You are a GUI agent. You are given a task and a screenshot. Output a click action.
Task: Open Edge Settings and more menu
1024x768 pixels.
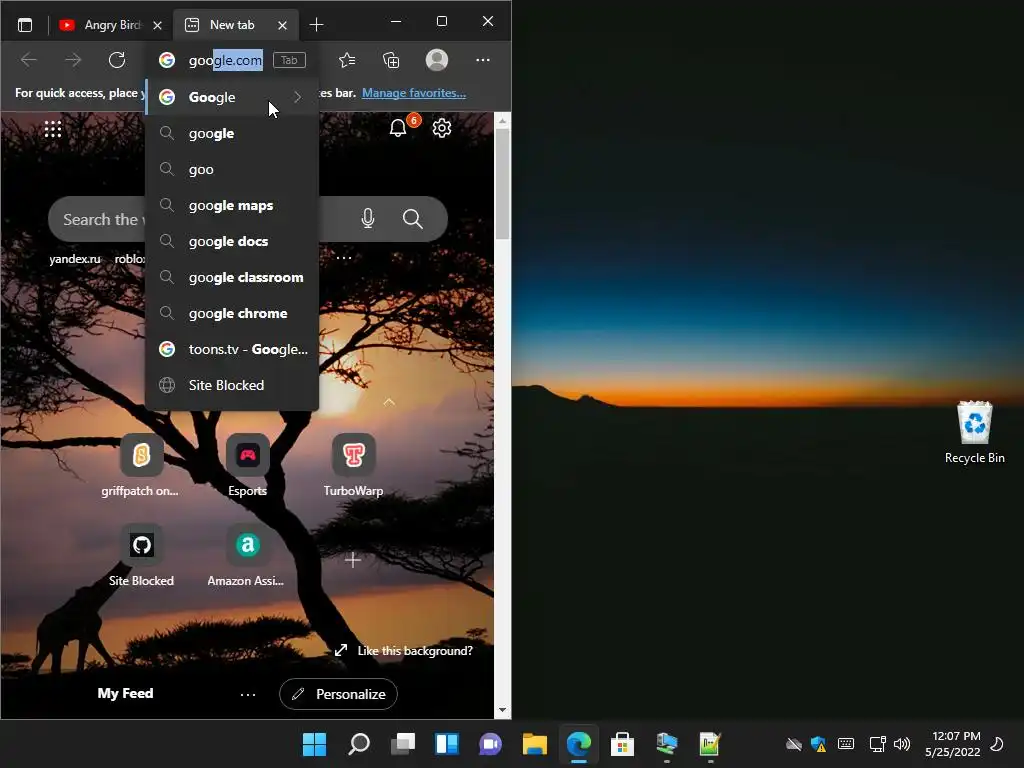(483, 60)
